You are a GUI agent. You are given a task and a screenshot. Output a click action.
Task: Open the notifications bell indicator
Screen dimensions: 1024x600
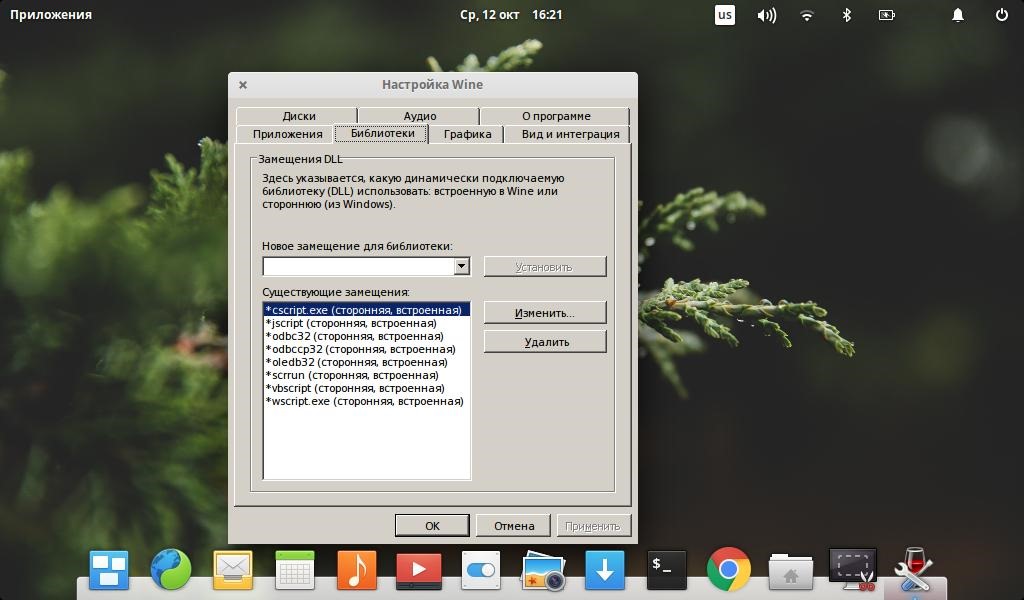click(x=957, y=15)
